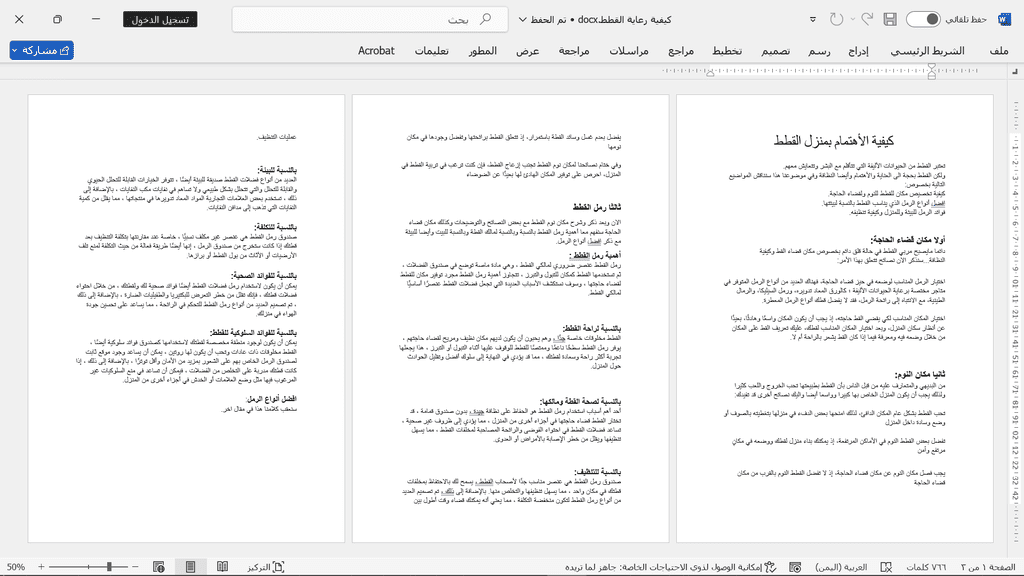This screenshot has width=1024, height=576.
Task: Click the heading أهمية رمل القطط
Action: tap(595, 255)
